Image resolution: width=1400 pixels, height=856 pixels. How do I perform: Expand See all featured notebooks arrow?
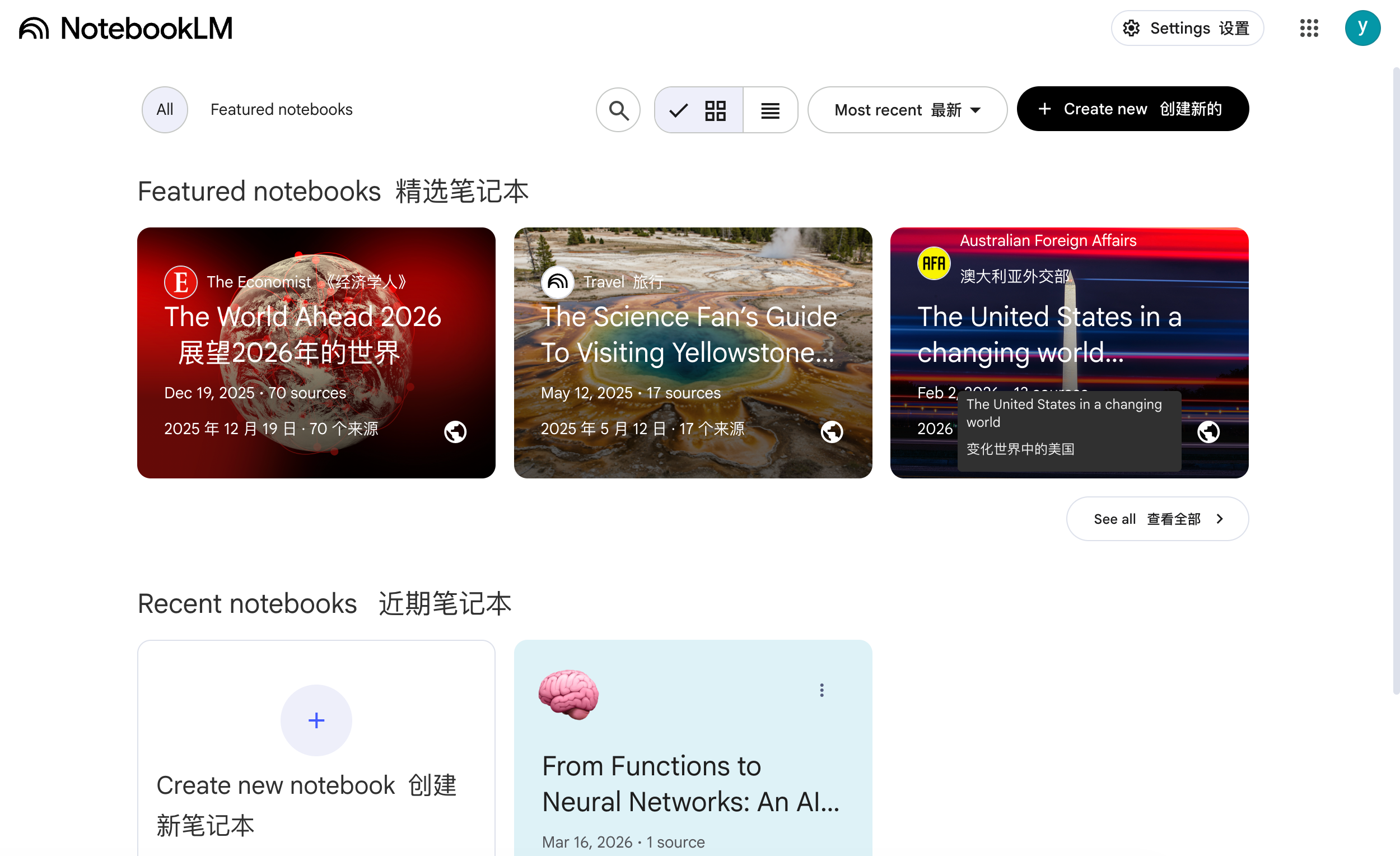pos(1219,519)
